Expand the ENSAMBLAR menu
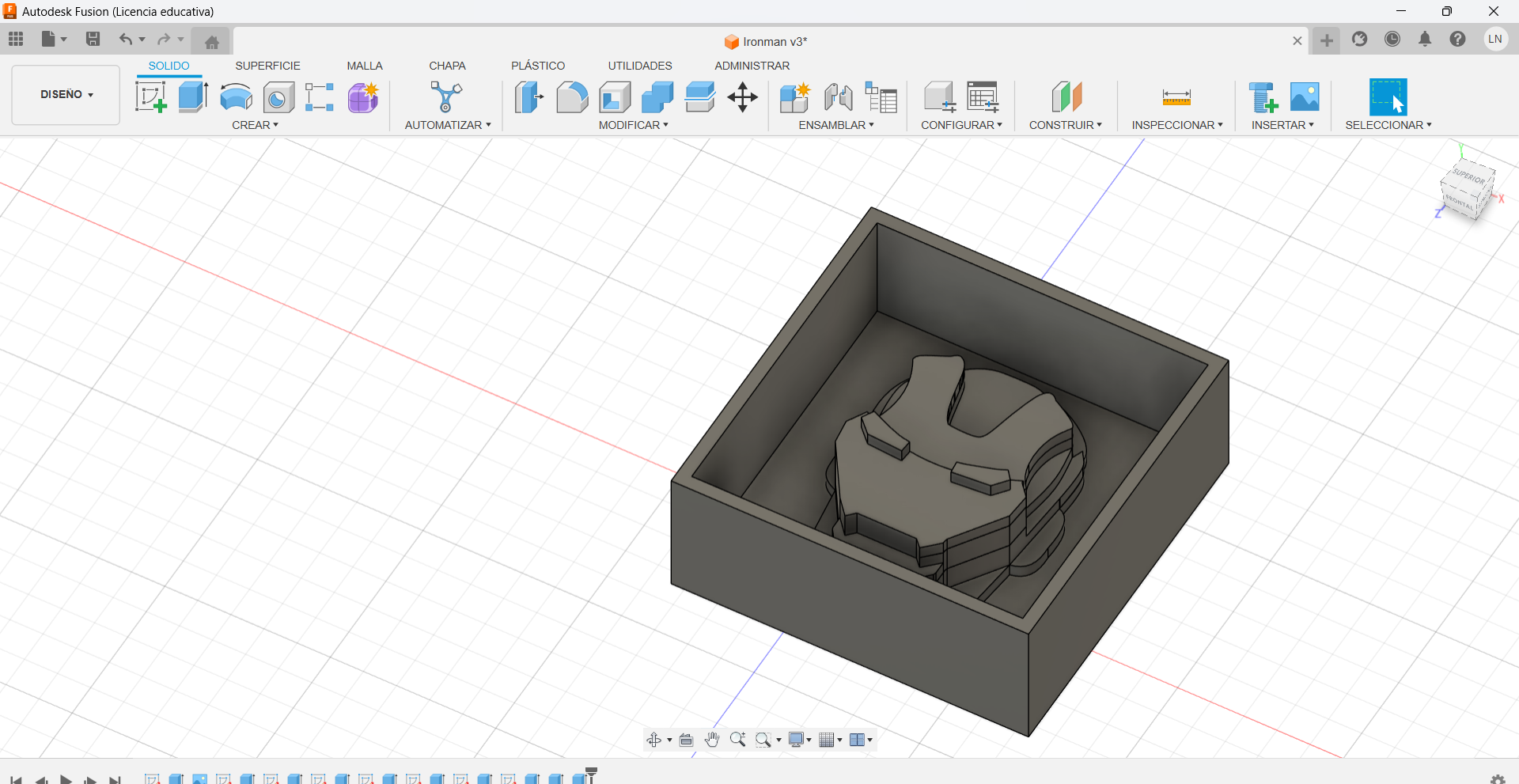This screenshot has height=784, width=1519. click(836, 125)
